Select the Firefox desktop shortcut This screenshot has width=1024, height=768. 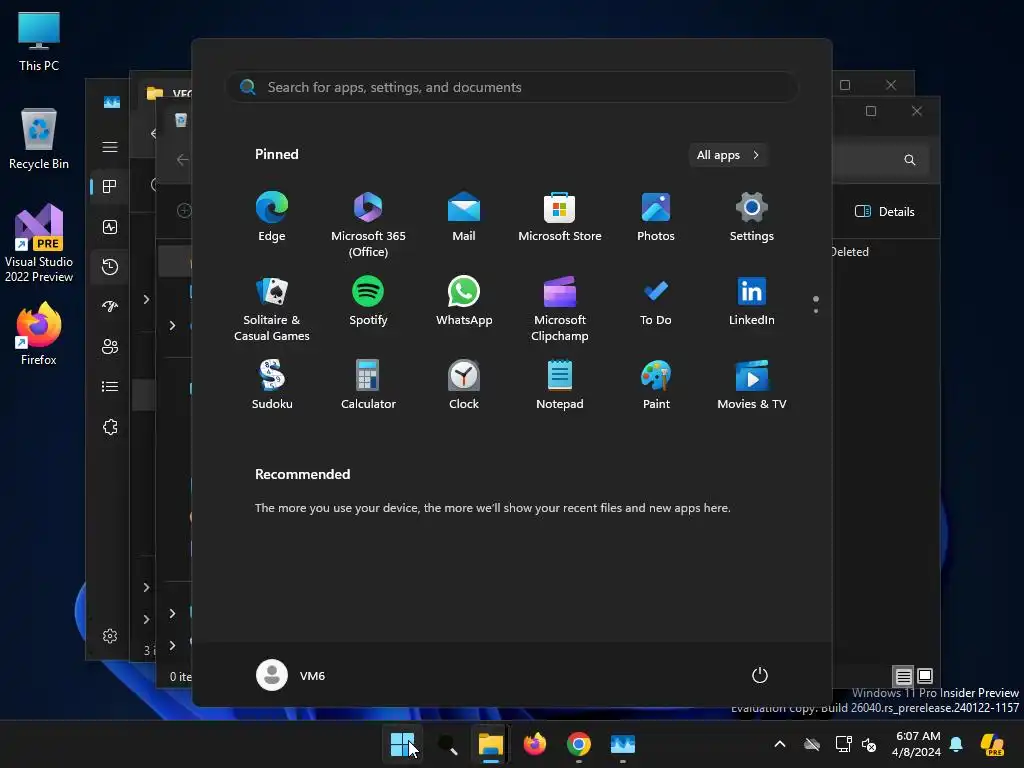pos(39,334)
